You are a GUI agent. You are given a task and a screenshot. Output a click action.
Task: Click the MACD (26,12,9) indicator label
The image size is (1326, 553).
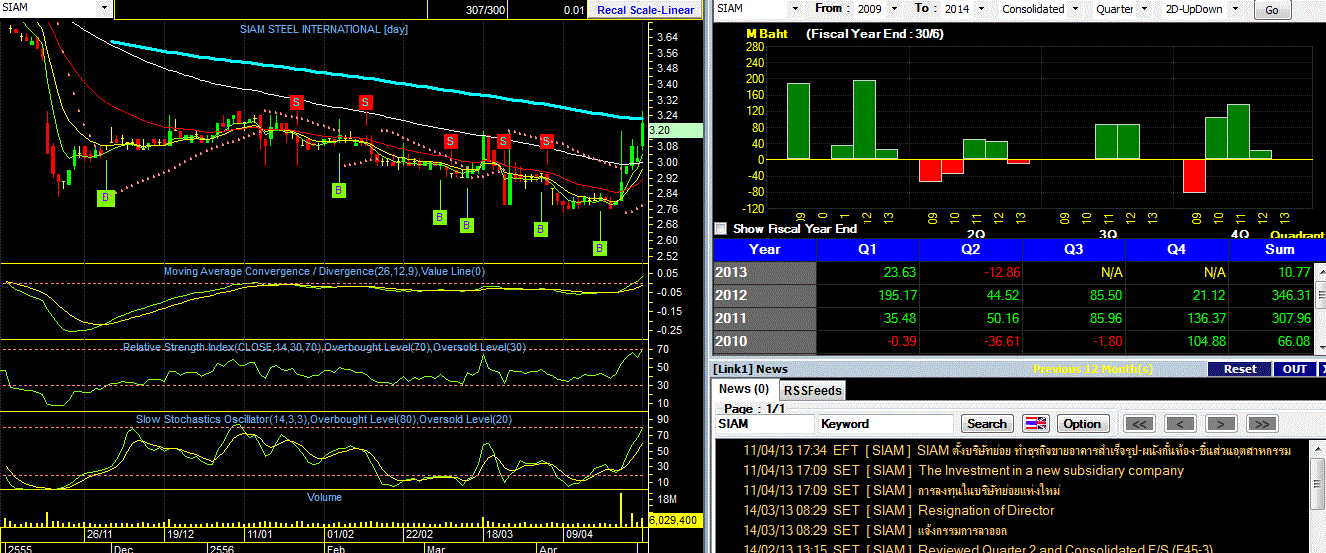coord(324,271)
